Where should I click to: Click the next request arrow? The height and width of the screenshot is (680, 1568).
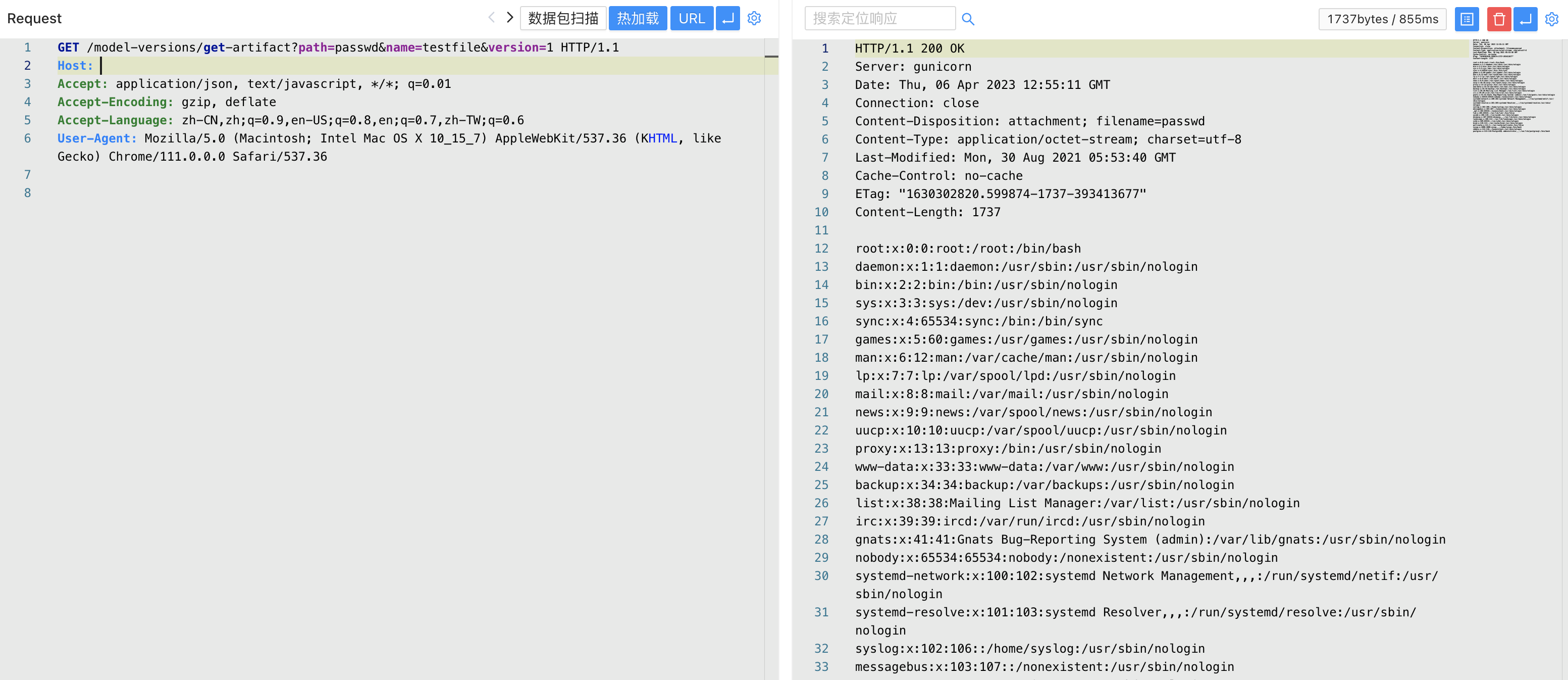(510, 18)
